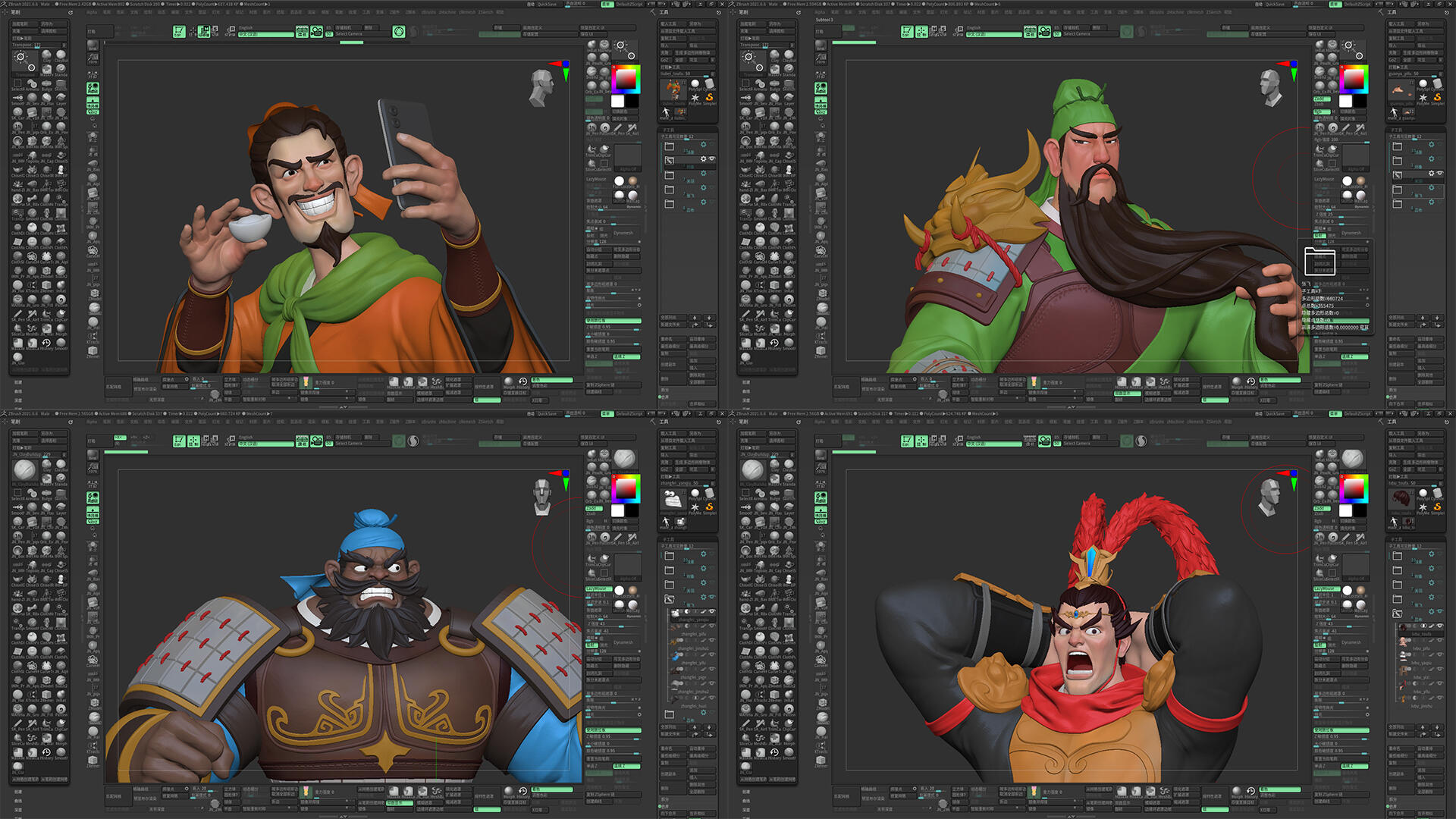Click the Alpha Off thumbnail in Liu Bei window
The width and height of the screenshot is (1456, 819).
628,158
